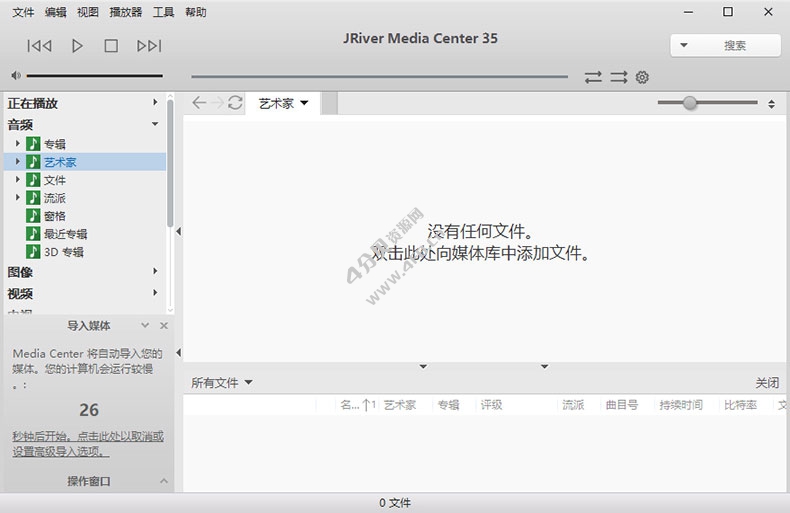Sort by 评级 column header
The height and width of the screenshot is (513, 790).
click(491, 405)
